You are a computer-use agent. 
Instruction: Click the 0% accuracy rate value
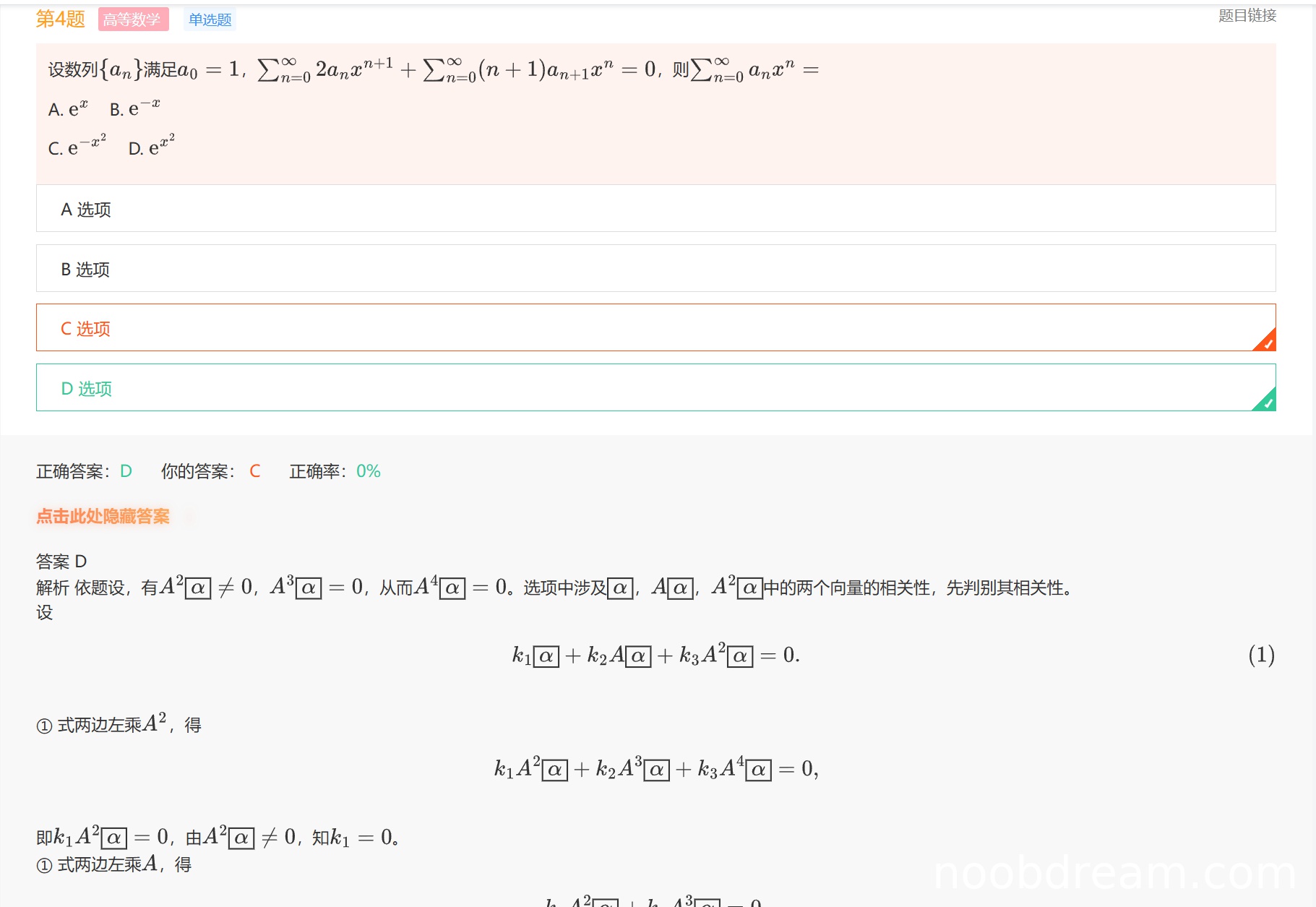click(368, 471)
